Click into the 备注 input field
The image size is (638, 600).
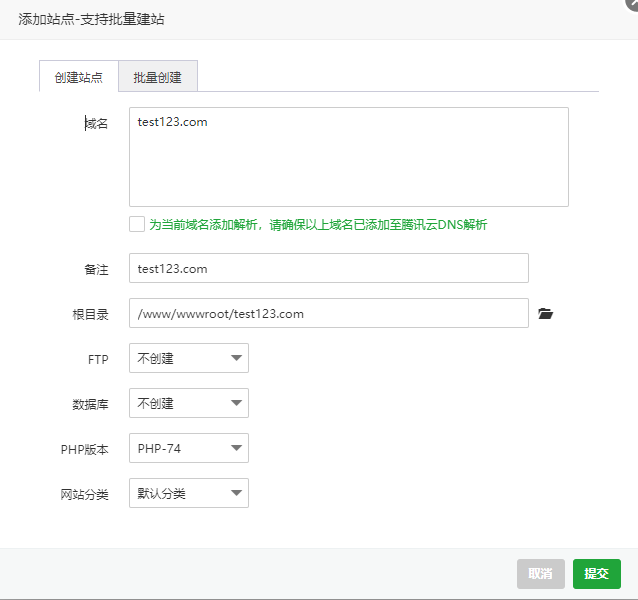[328, 268]
